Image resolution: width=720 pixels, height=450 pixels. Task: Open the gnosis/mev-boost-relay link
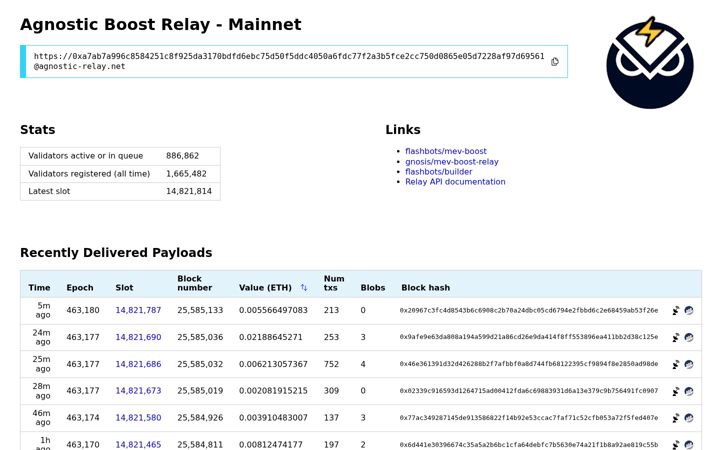451,162
